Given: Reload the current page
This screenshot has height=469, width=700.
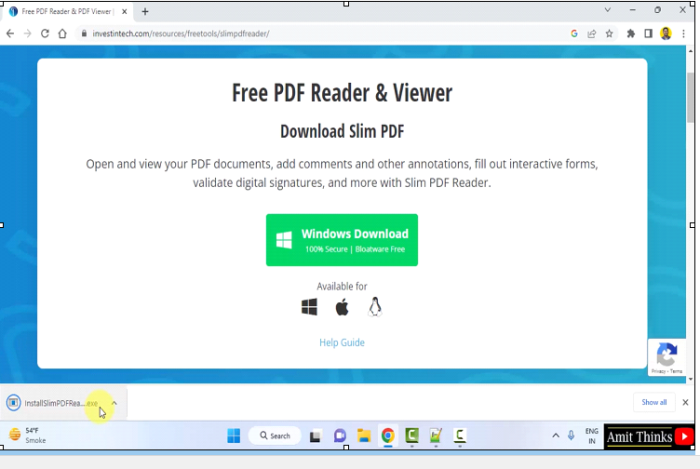Looking at the screenshot, I should 45,33.
